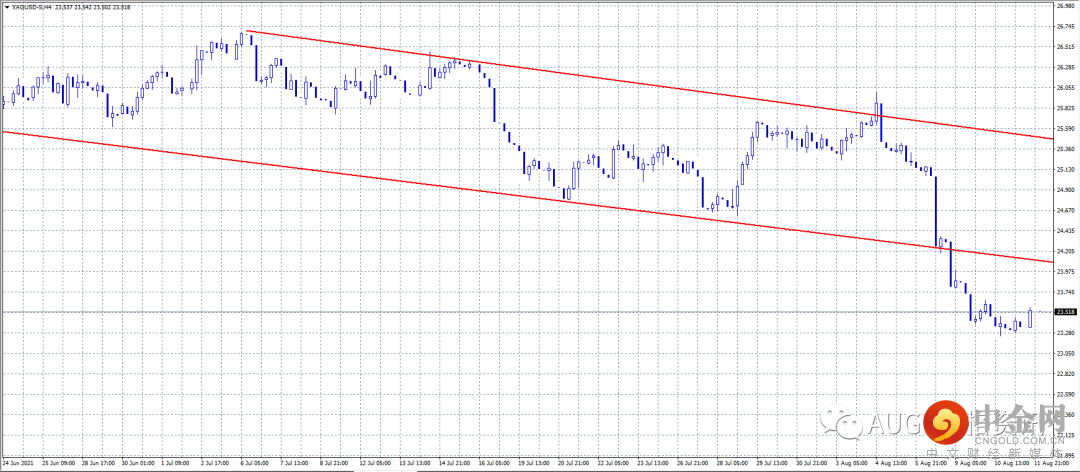1080x472 pixels.
Task: Click the 29 Jul 13:00 time label
Action: click(771, 463)
